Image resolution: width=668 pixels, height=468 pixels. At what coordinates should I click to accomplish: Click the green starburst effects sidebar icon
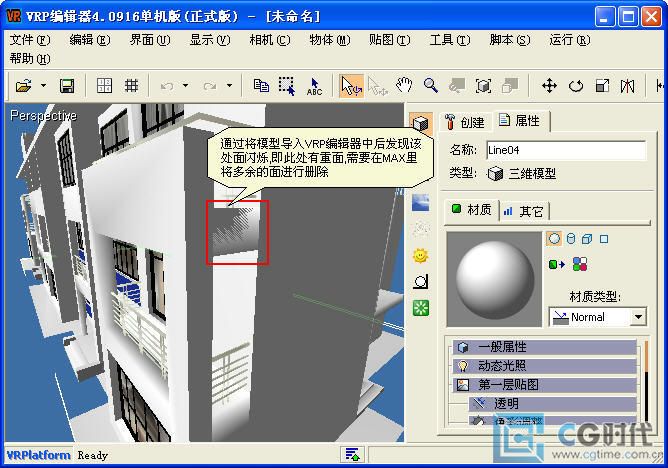(421, 308)
